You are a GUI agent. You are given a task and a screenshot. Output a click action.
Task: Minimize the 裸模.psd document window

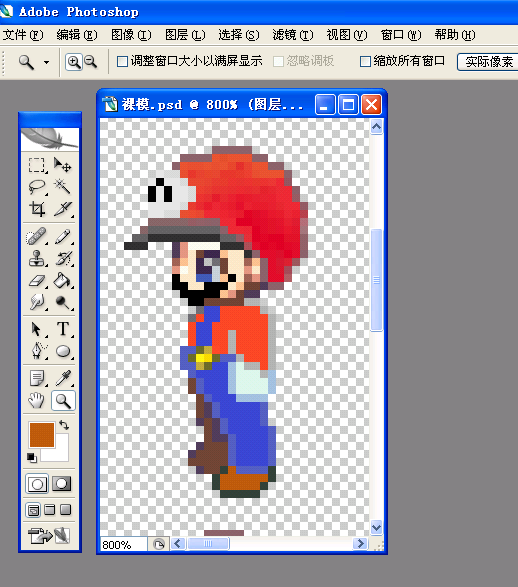click(325, 104)
